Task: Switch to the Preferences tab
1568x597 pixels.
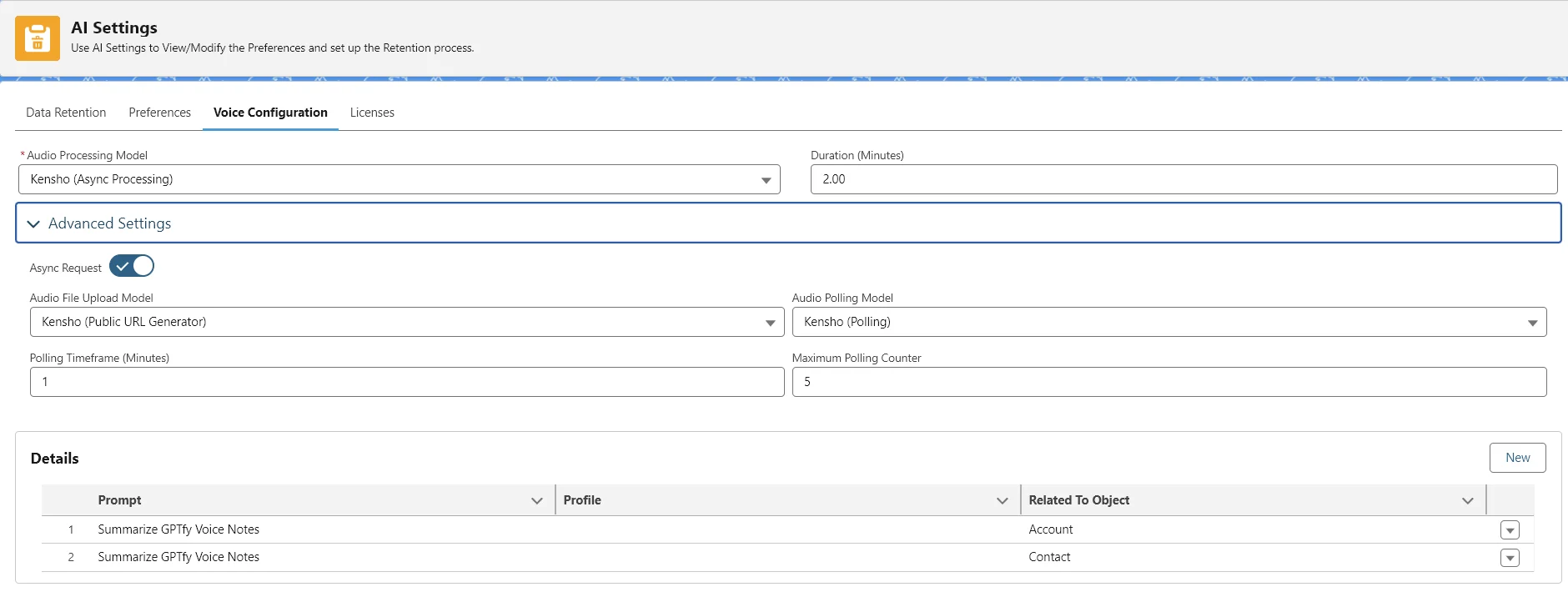Action: click(159, 113)
